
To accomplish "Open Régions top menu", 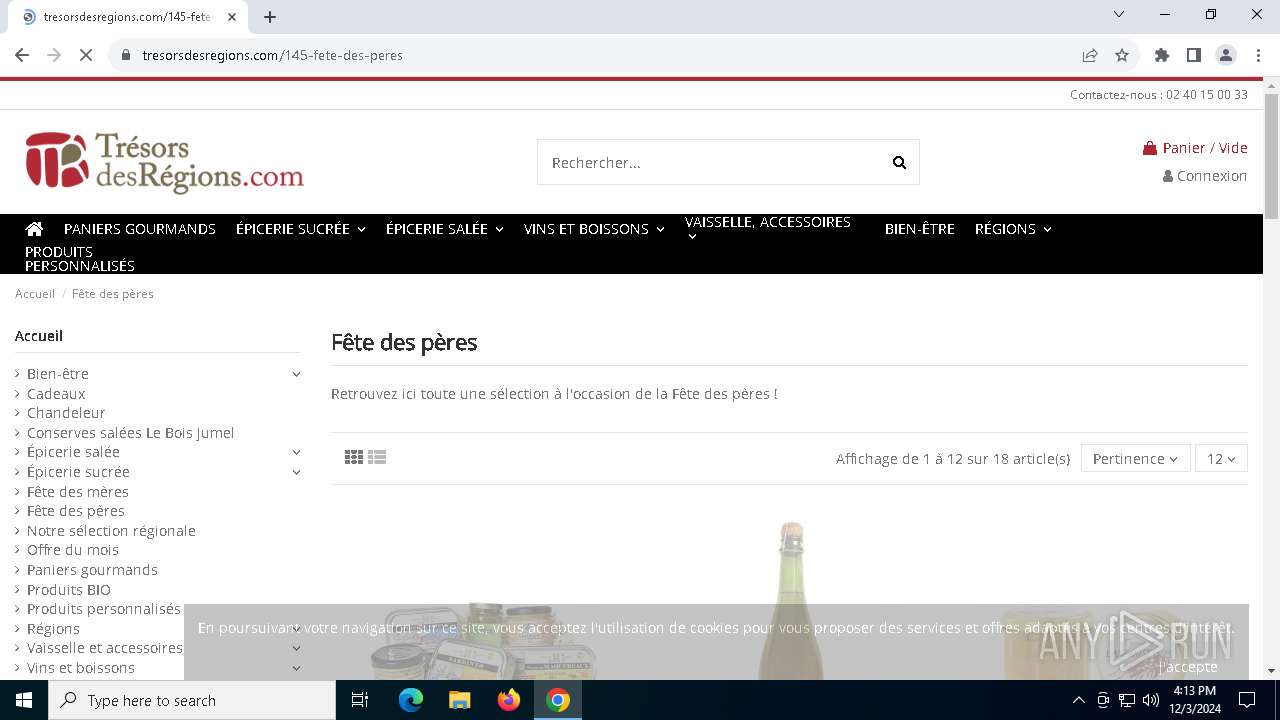I will 1013,229.
